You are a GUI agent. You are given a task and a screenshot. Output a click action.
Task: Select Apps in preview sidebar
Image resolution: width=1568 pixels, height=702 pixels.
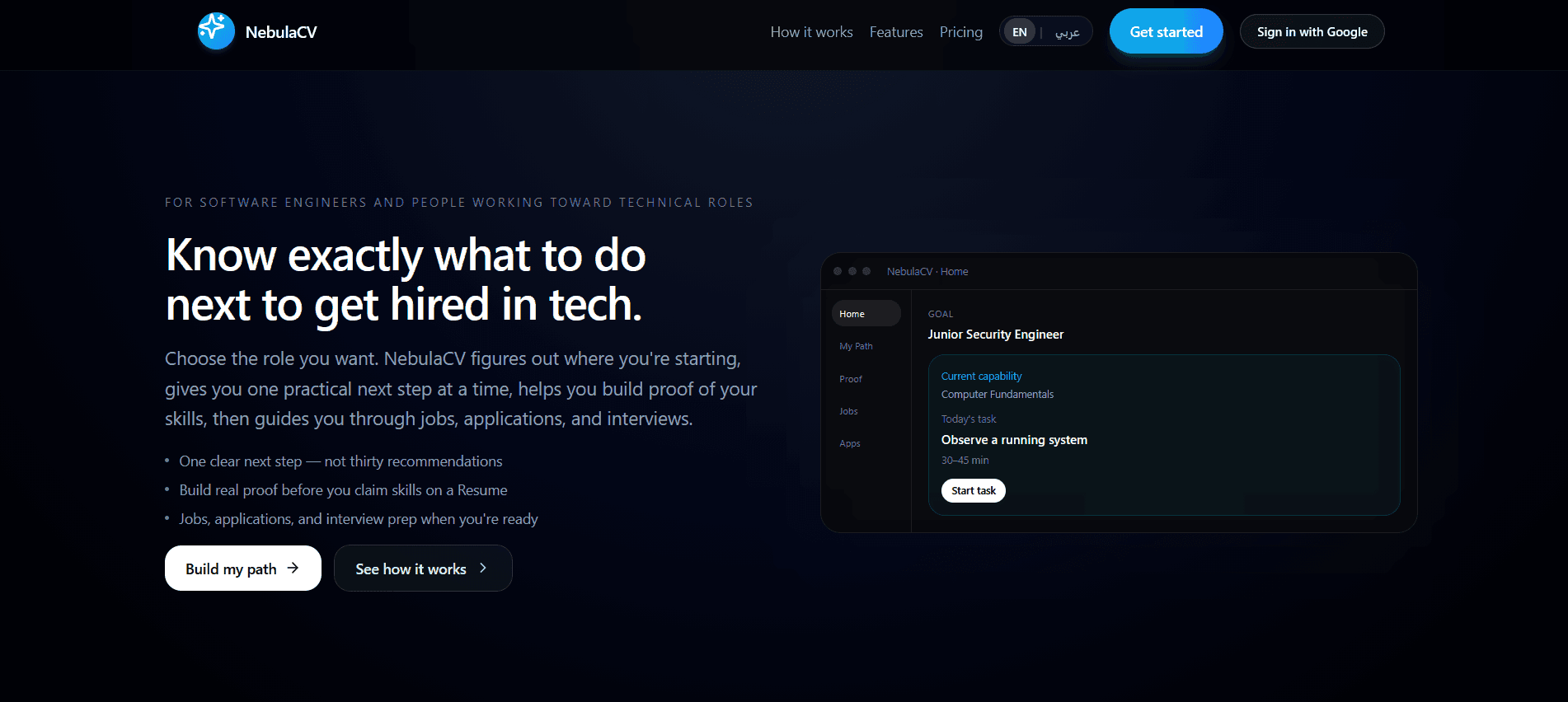850,443
